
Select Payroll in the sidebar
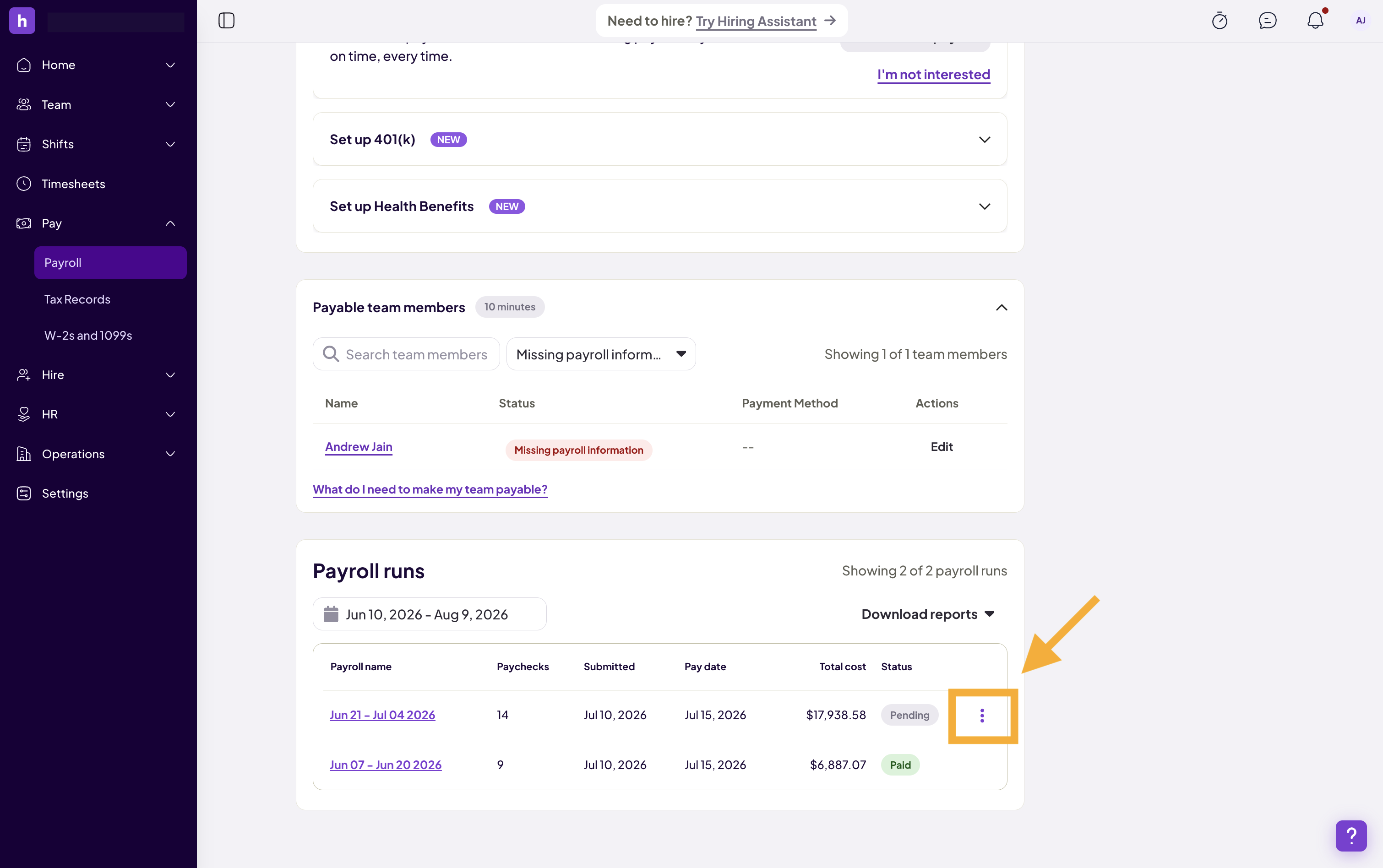click(x=110, y=263)
